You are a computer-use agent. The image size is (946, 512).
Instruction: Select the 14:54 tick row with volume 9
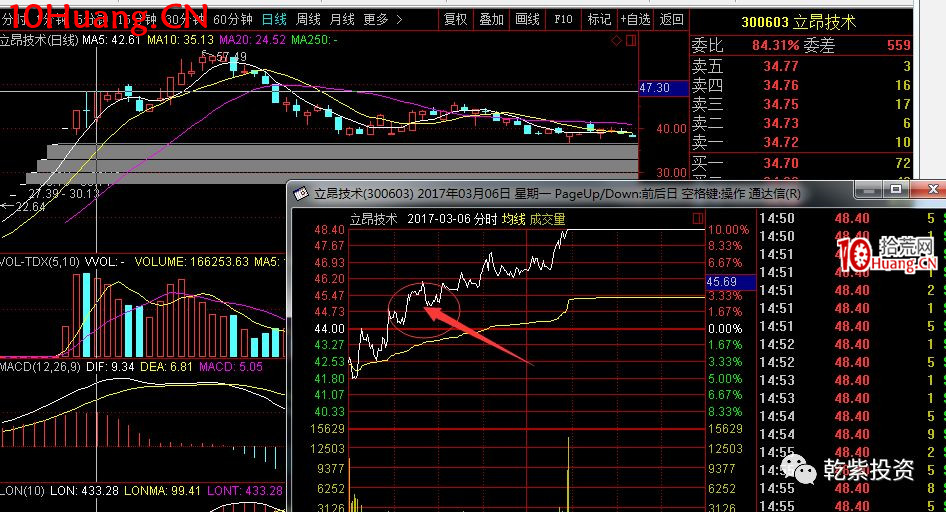[847, 434]
